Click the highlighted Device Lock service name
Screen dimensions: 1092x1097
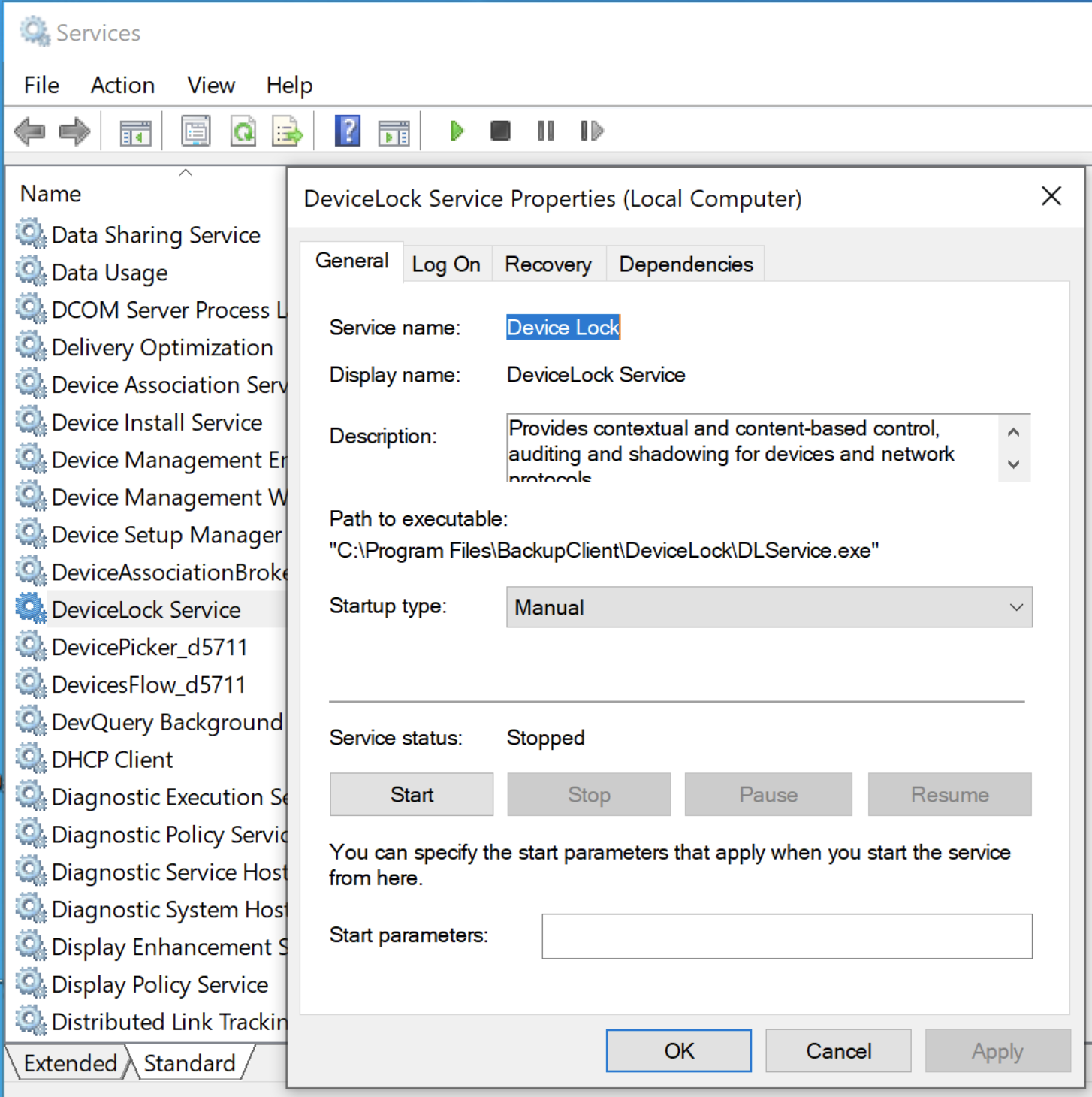click(x=563, y=327)
